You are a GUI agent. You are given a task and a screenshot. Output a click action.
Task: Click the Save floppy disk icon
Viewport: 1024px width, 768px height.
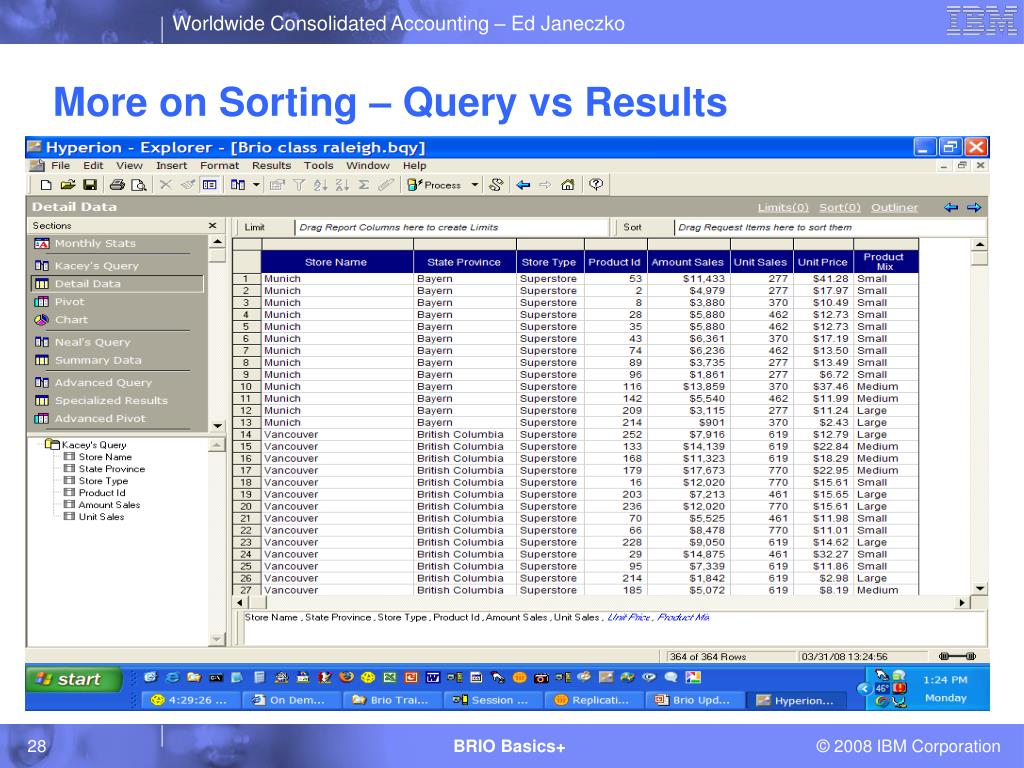pyautogui.click(x=90, y=185)
